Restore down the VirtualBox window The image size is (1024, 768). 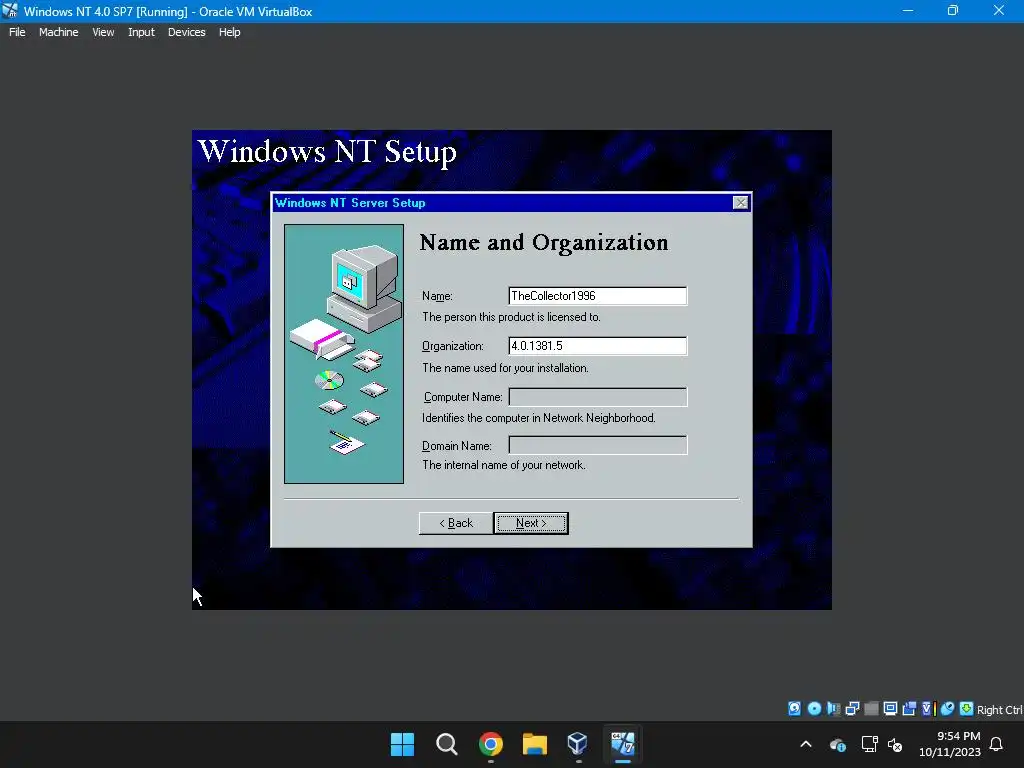pyautogui.click(x=953, y=10)
